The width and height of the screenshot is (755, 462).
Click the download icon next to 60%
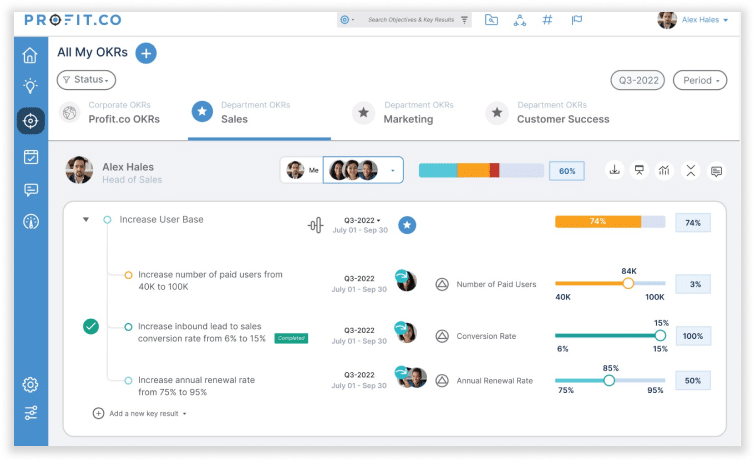614,170
